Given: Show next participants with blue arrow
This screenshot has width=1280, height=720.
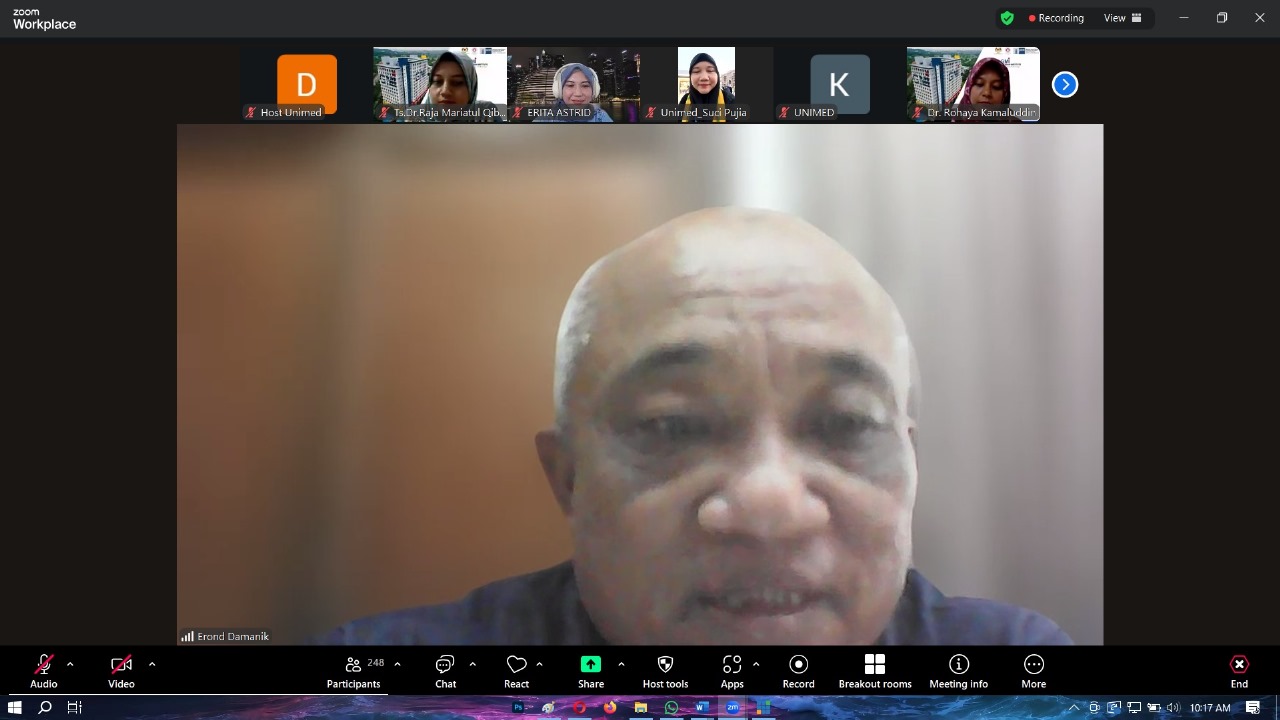Looking at the screenshot, I should (x=1065, y=85).
